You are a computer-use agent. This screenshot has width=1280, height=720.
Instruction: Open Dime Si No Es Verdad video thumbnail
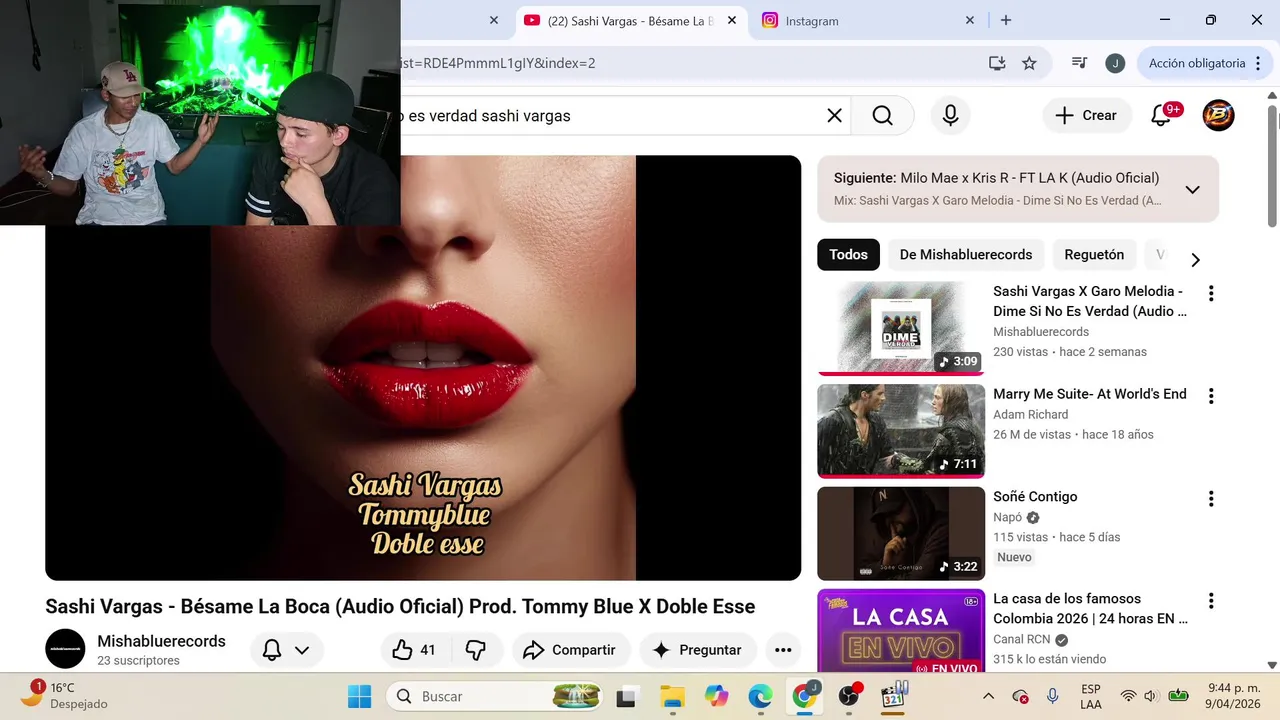point(901,328)
